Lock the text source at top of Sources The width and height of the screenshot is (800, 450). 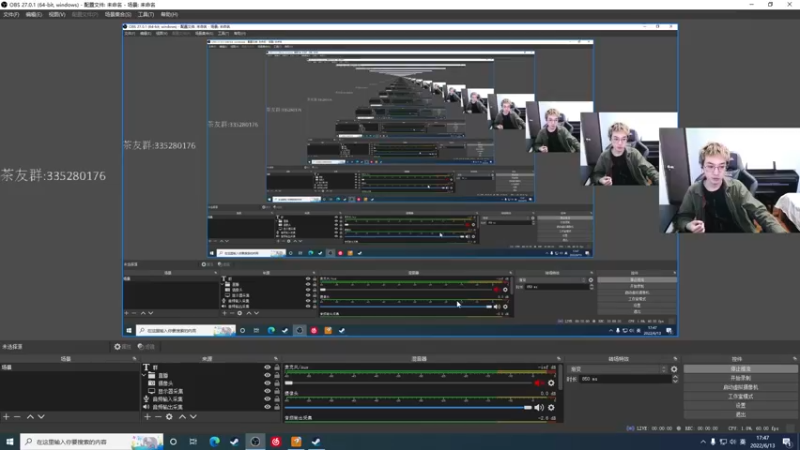coord(277,367)
